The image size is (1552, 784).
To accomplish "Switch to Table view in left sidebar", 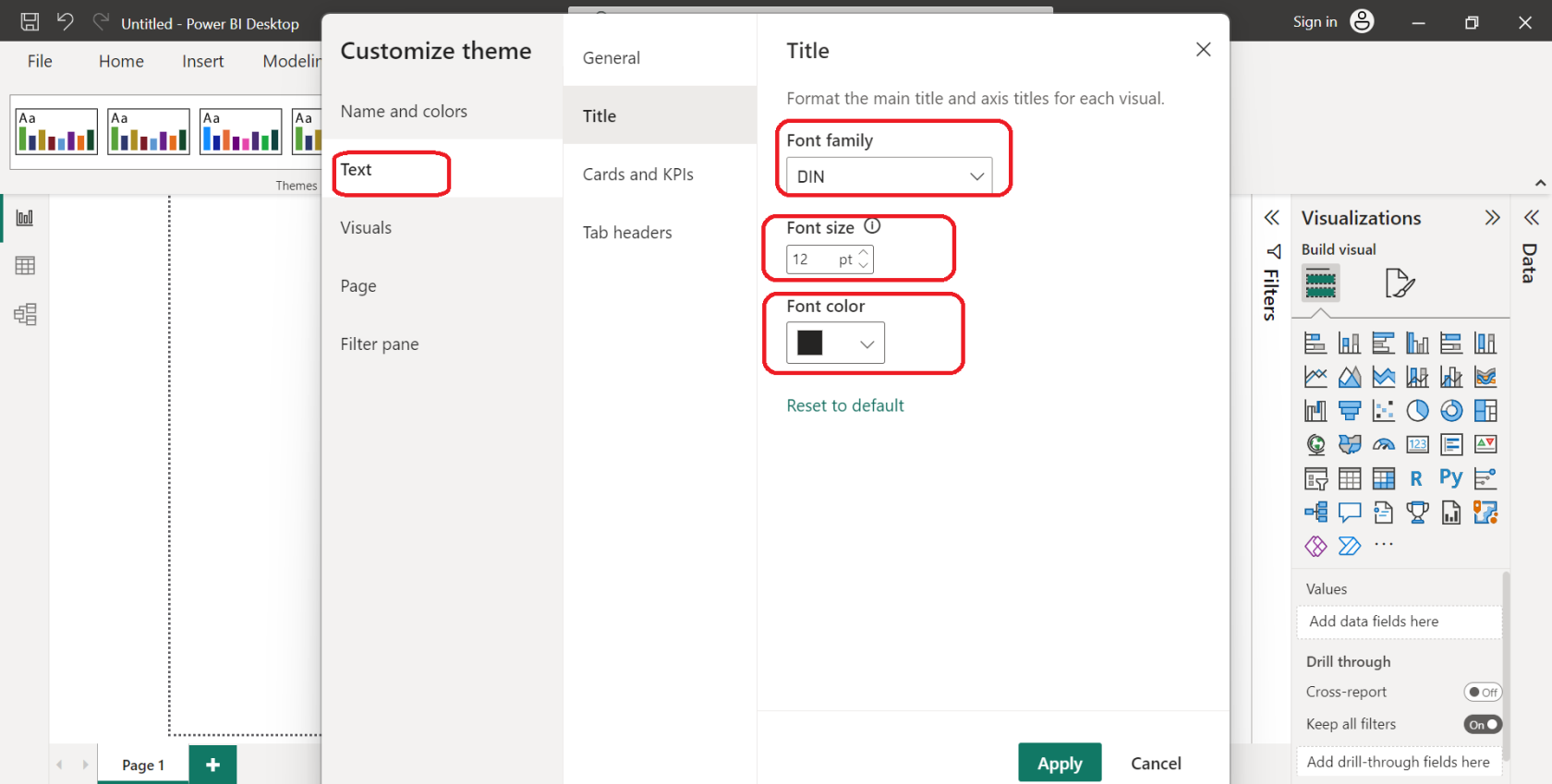I will pos(25,266).
